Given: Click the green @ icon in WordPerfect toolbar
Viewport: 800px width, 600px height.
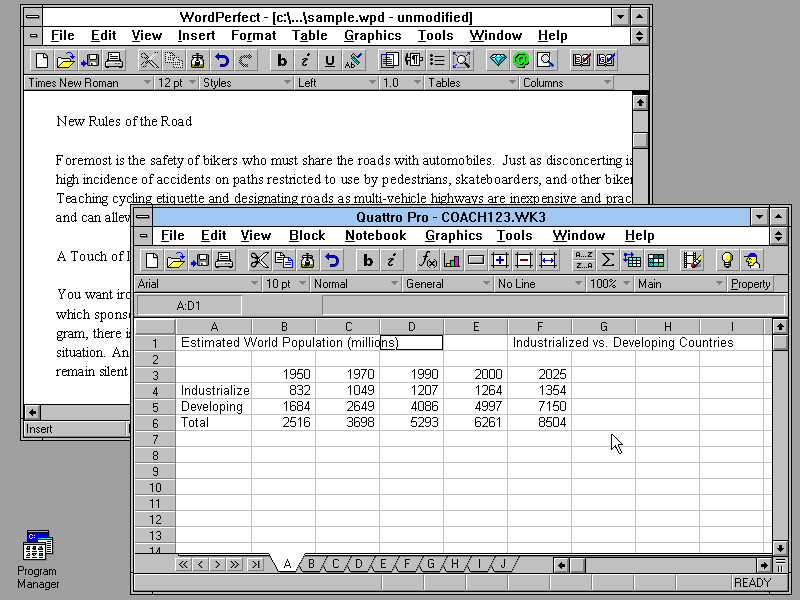Looking at the screenshot, I should [521, 61].
